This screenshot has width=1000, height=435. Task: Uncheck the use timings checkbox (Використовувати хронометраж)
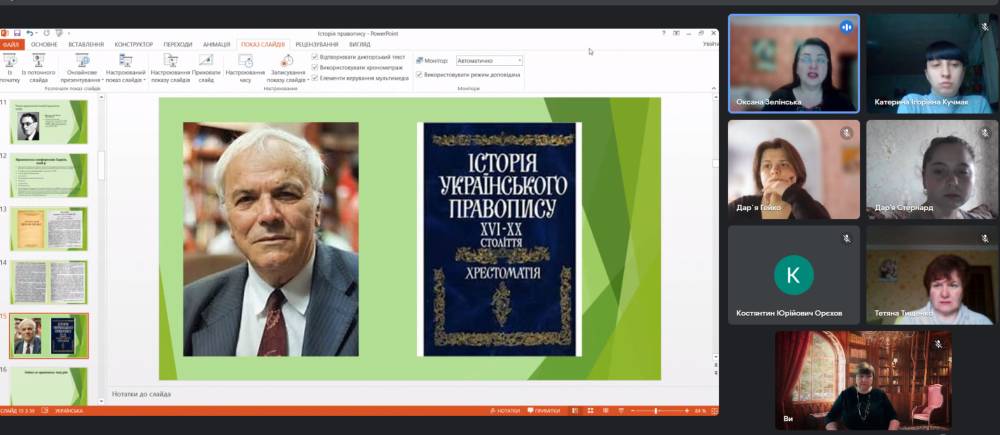pyautogui.click(x=316, y=67)
